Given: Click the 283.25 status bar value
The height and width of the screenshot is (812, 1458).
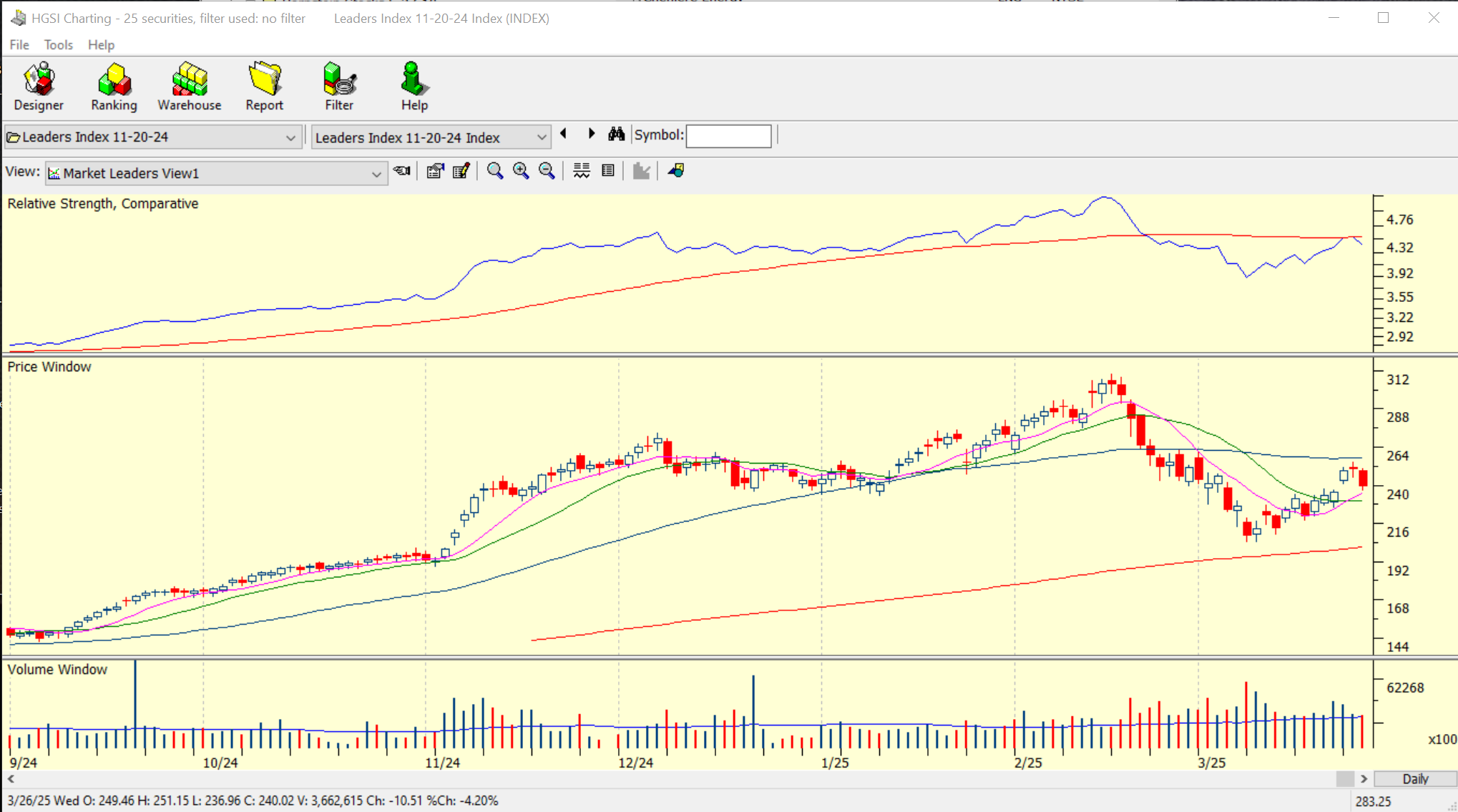Looking at the screenshot, I should (1373, 801).
